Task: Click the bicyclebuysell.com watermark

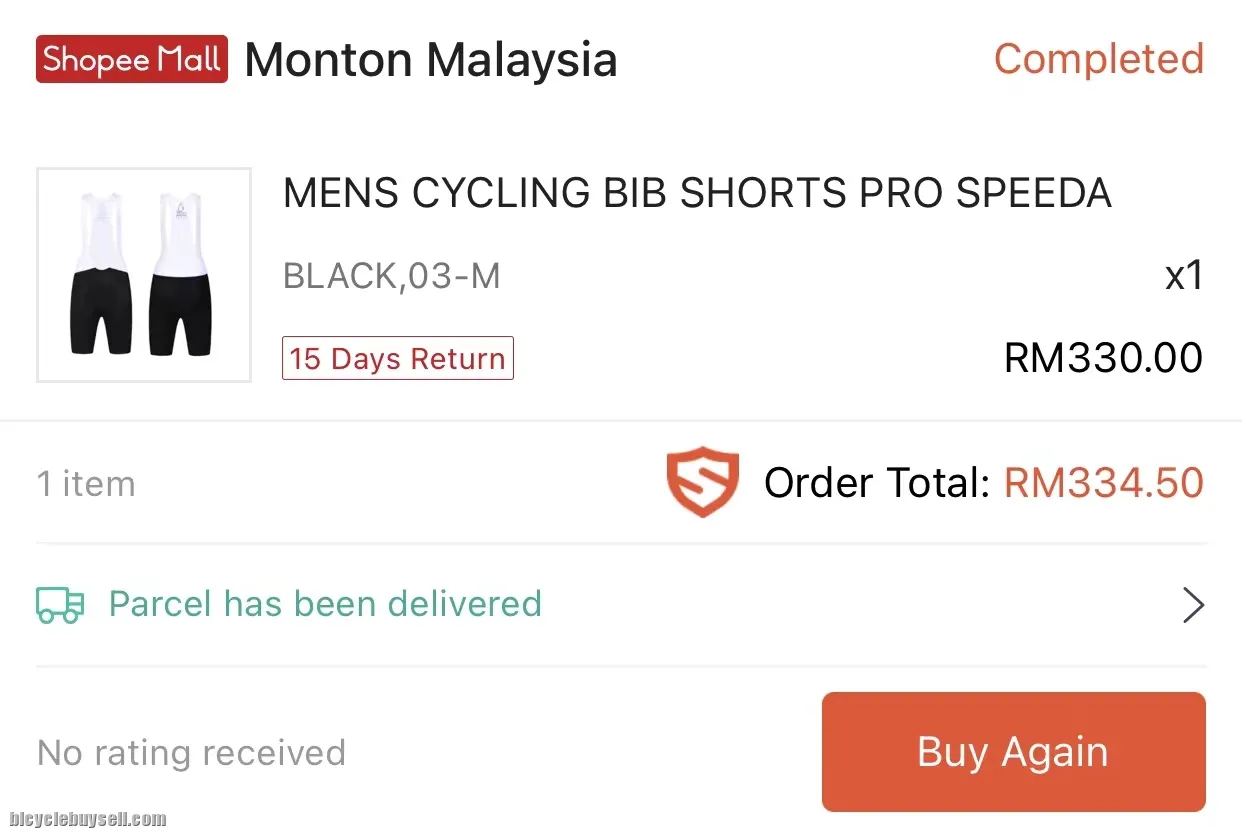Action: (84, 820)
